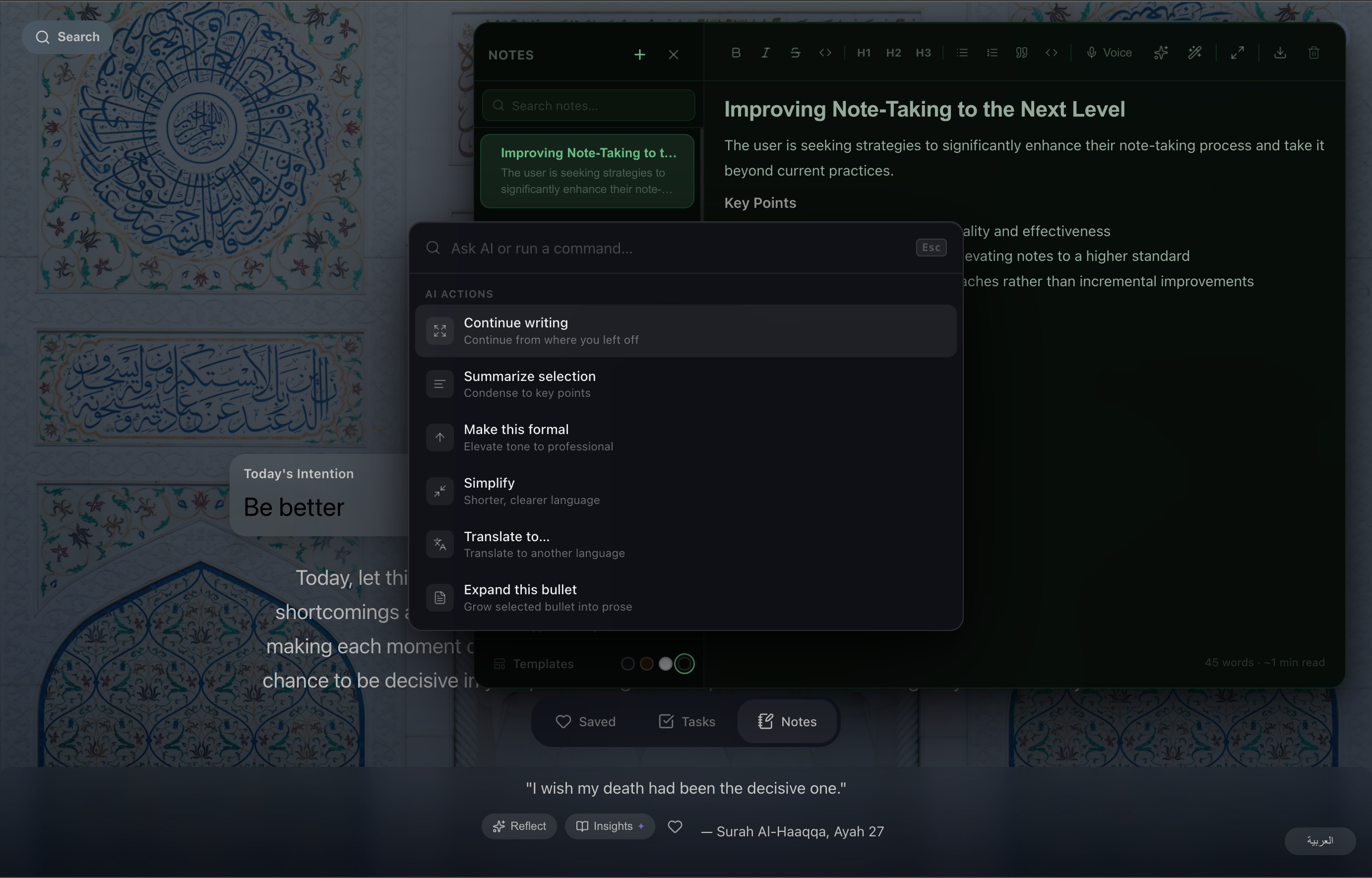Apply H1 heading style
This screenshot has height=878, width=1372.
click(x=864, y=53)
